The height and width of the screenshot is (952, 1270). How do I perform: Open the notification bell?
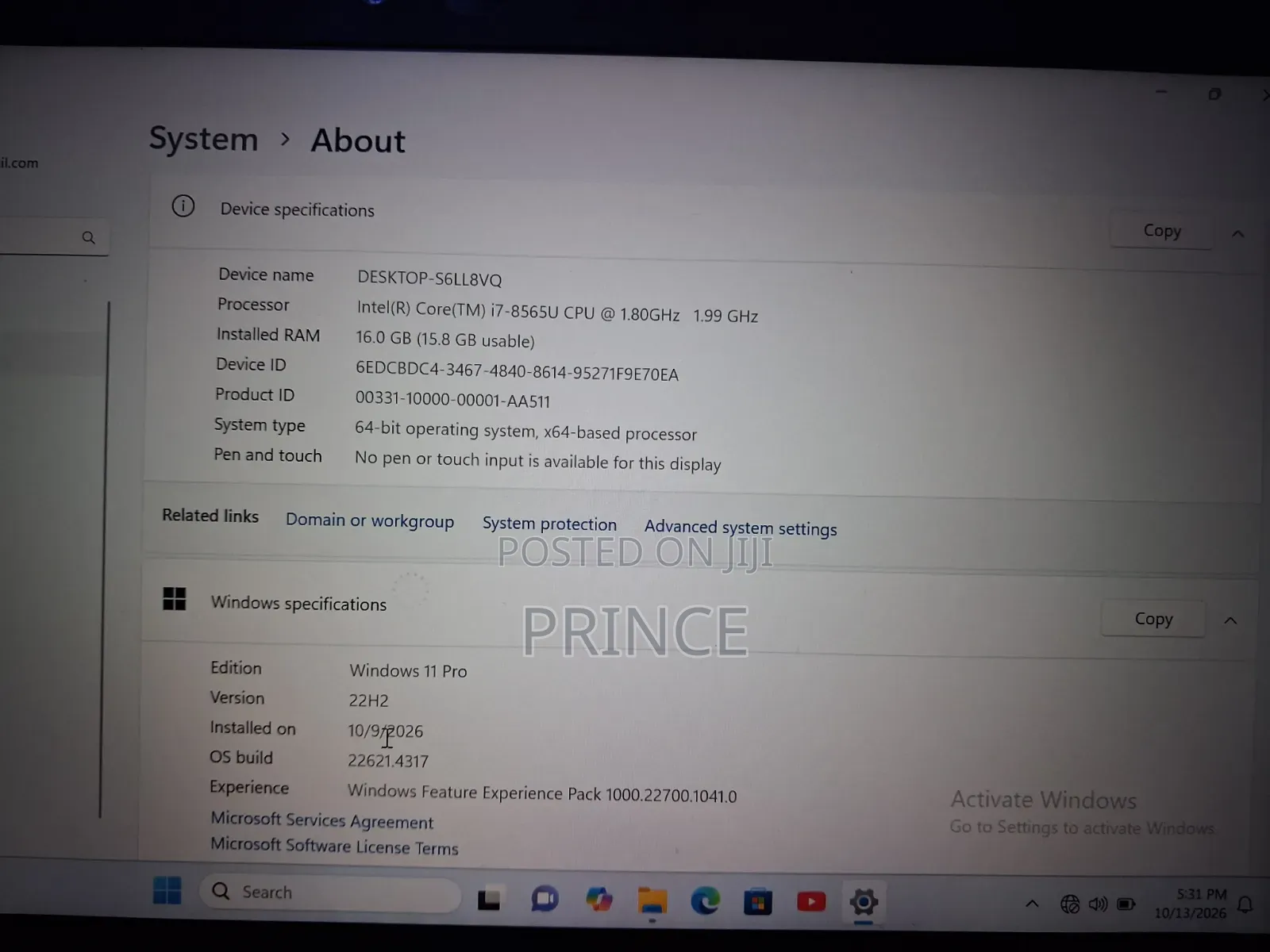1245,905
